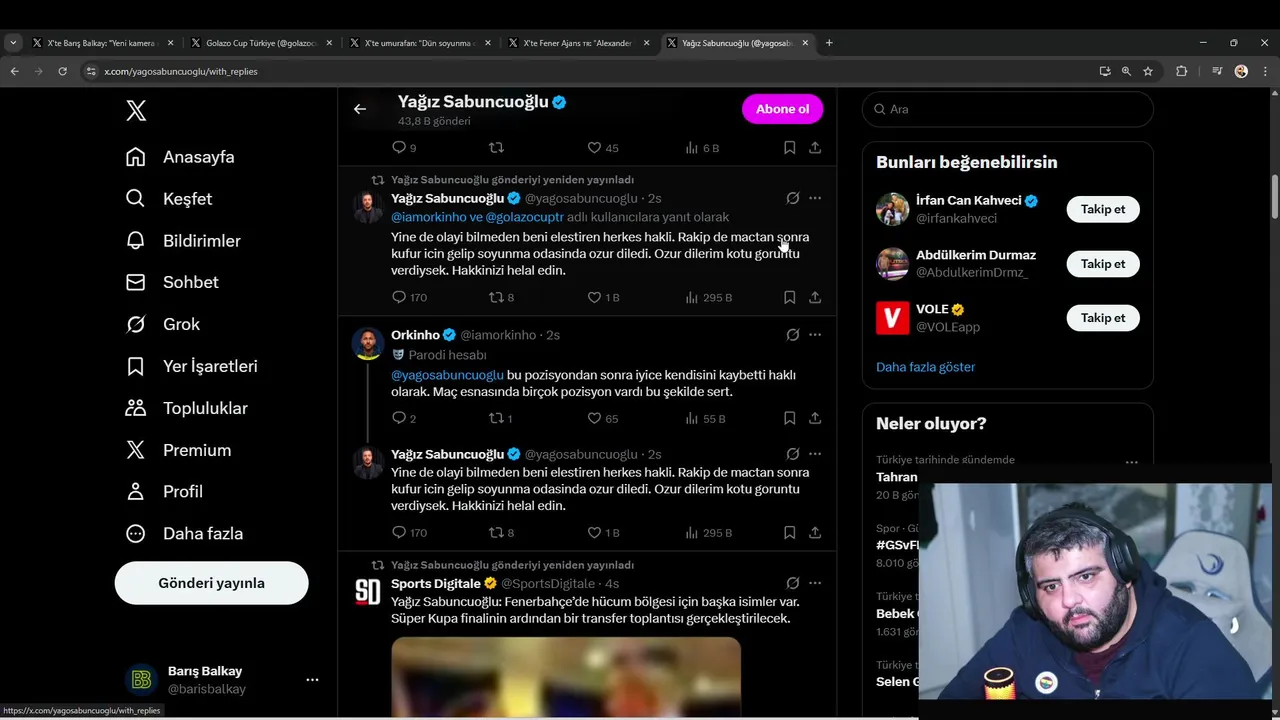Open the @golazocuptr mention link

coord(525,217)
